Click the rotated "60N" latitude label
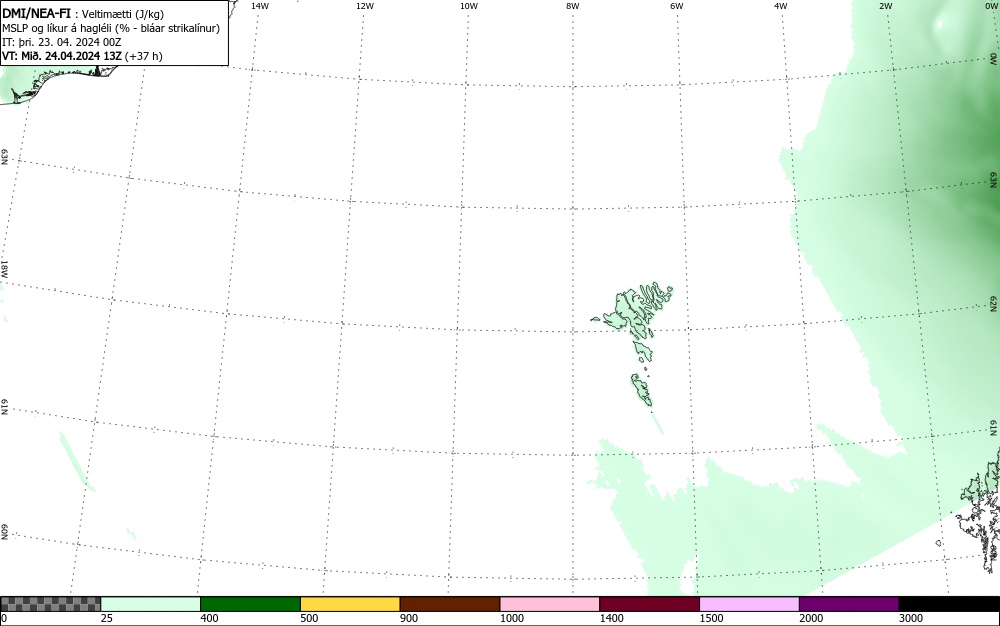This screenshot has width=1000, height=626. [x=4, y=532]
